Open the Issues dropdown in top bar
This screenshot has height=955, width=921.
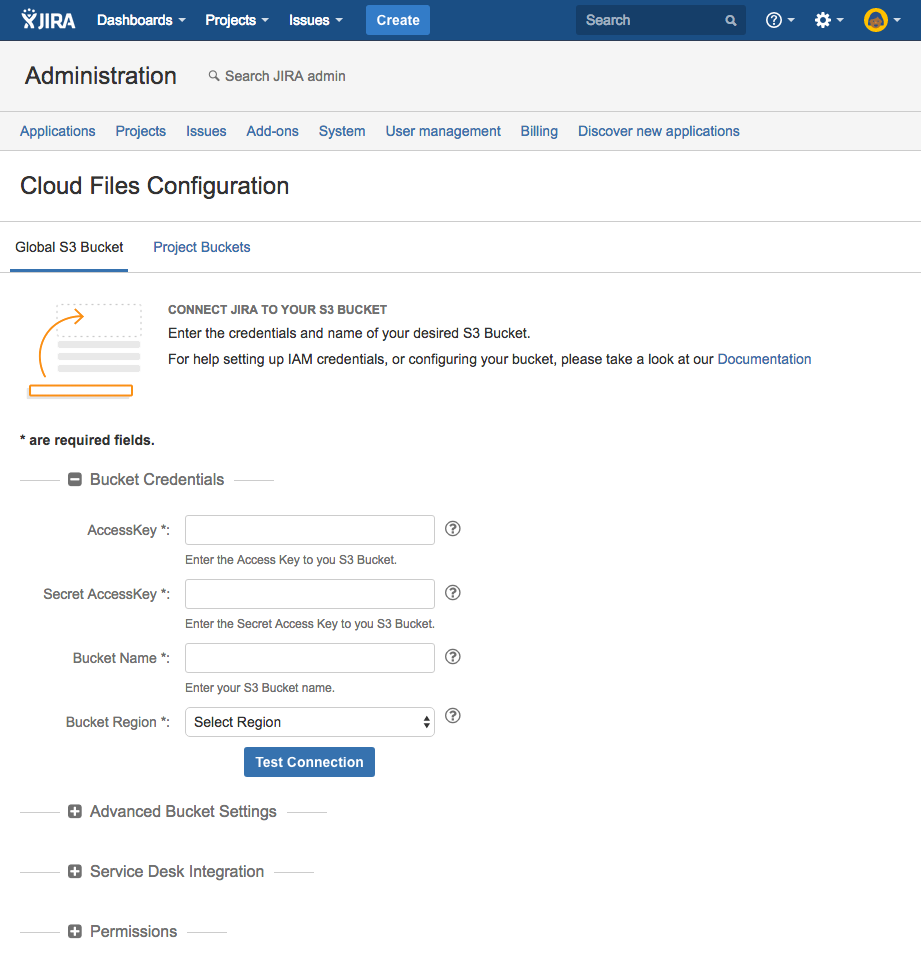[x=316, y=20]
